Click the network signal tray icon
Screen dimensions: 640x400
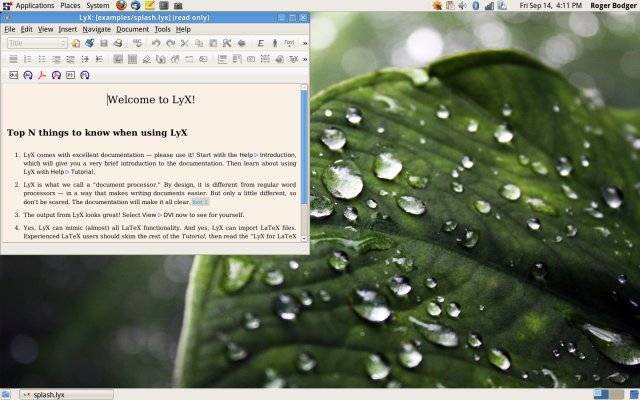click(x=489, y=5)
